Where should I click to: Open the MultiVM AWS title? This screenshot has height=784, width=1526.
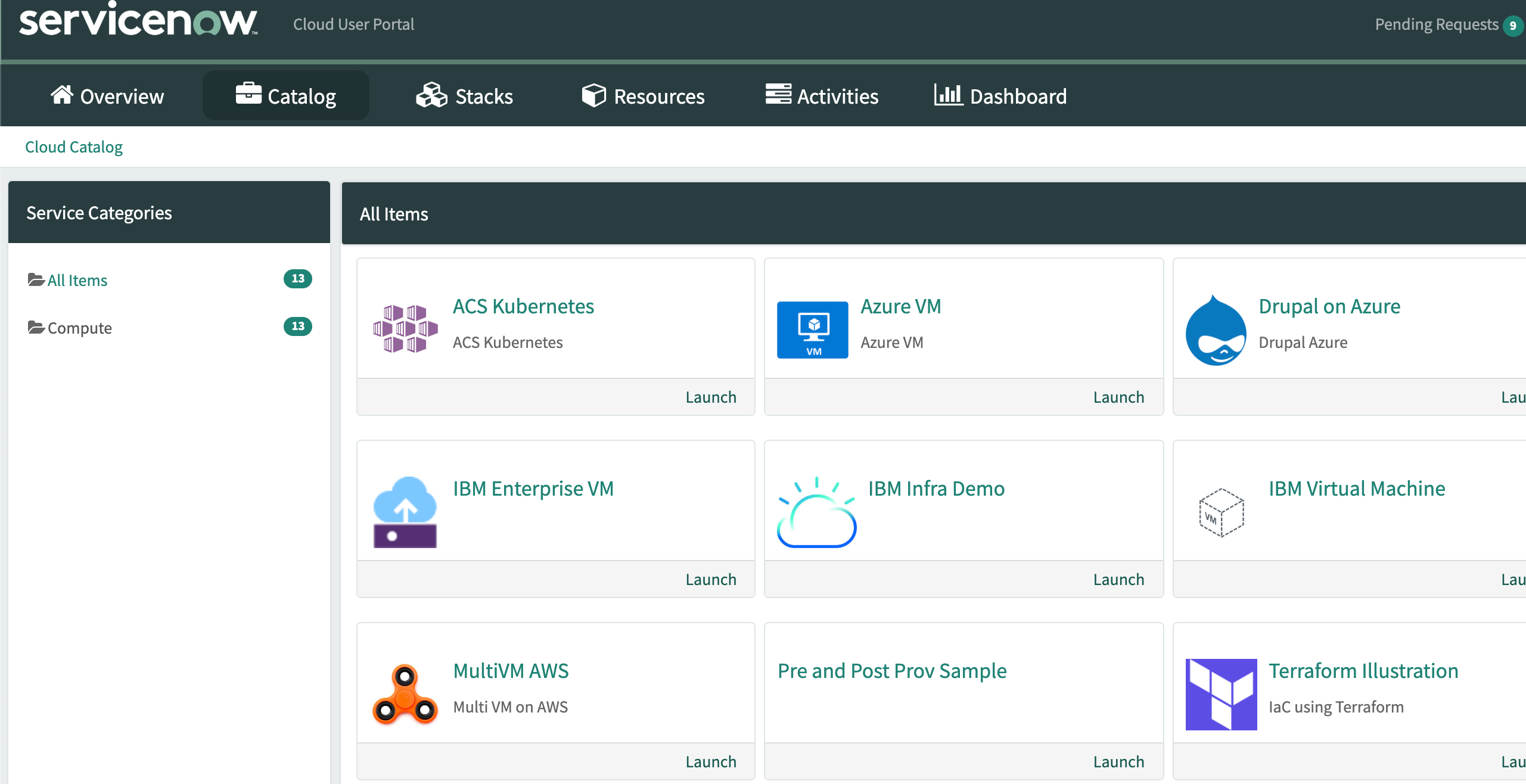coord(511,671)
